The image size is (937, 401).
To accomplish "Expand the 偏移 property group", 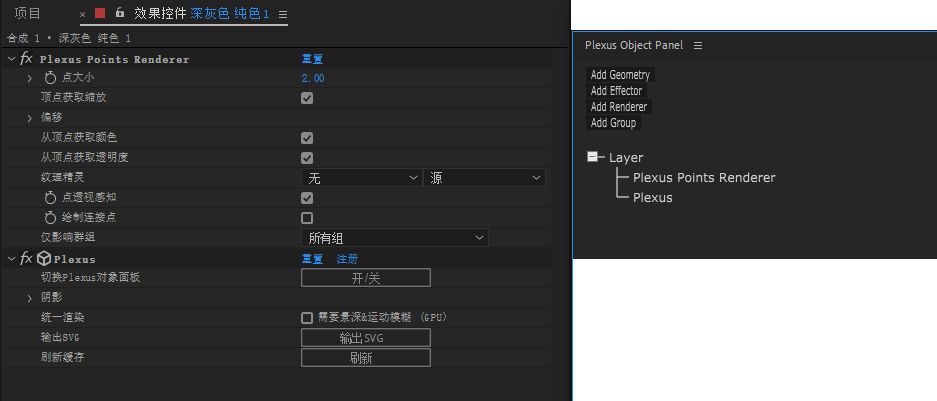I will [29, 118].
